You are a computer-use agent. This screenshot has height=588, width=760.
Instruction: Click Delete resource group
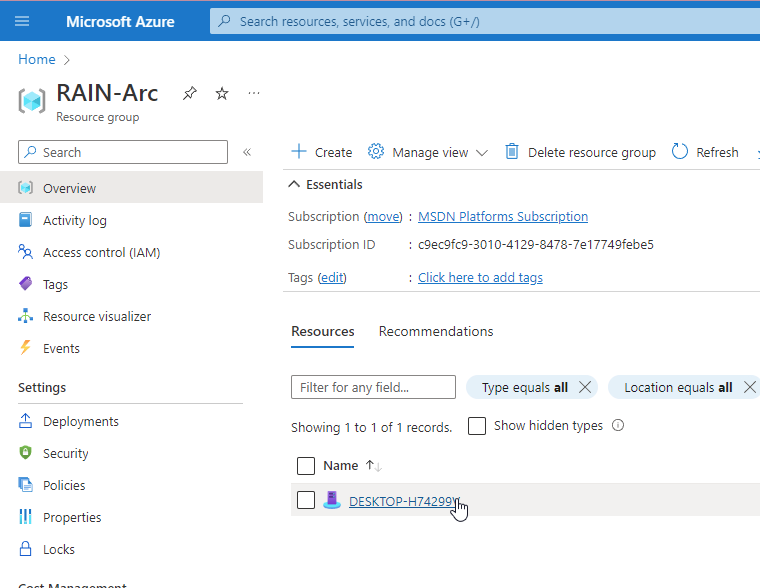click(580, 152)
